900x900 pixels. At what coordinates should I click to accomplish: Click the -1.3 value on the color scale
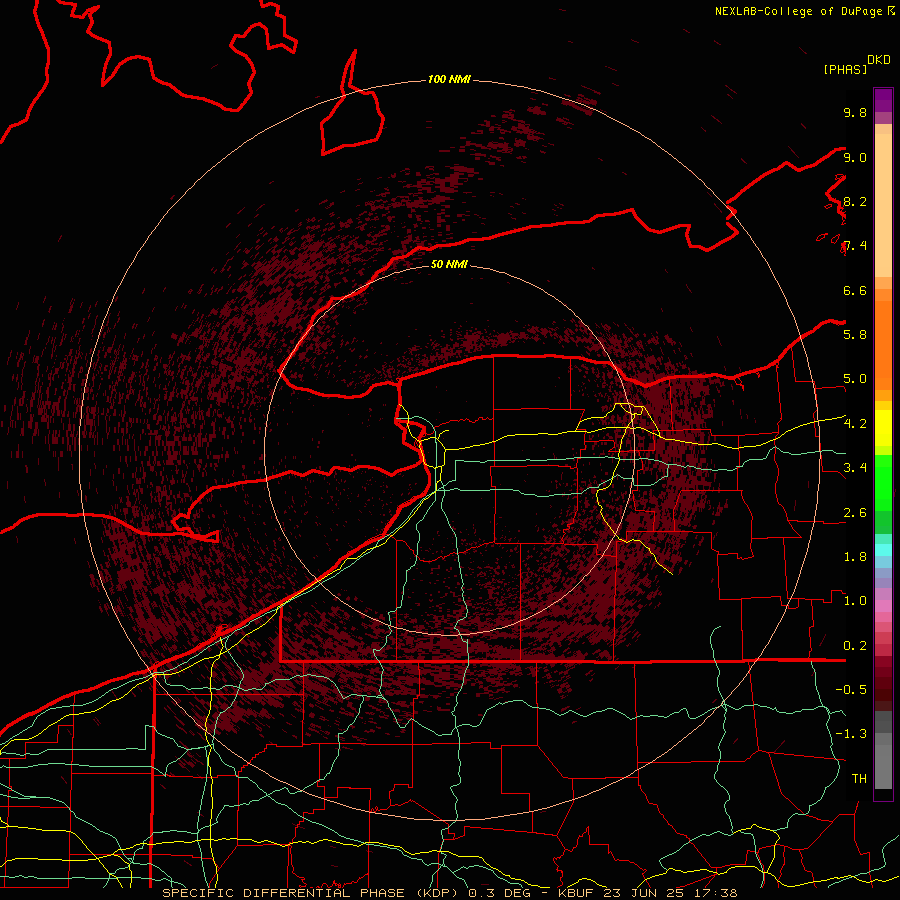[851, 734]
